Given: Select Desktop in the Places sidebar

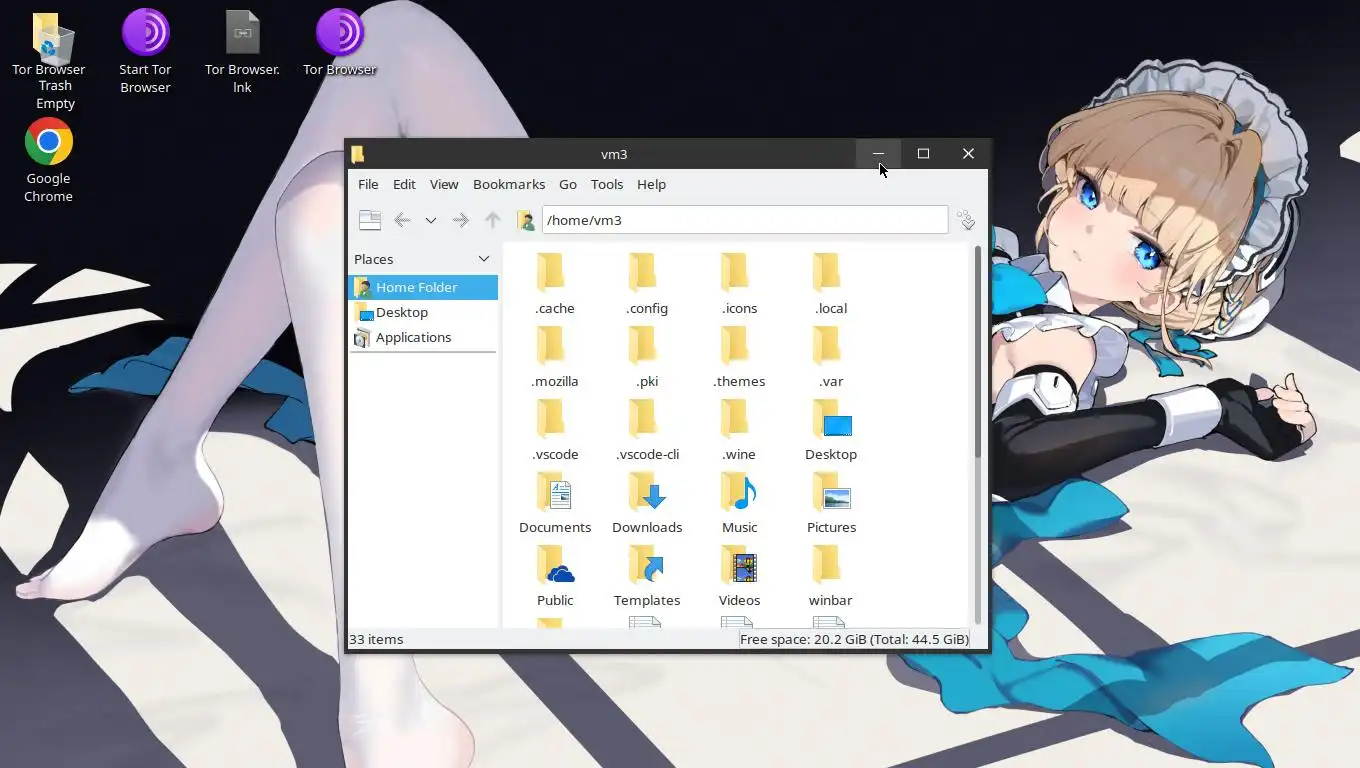Looking at the screenshot, I should coord(423,312).
